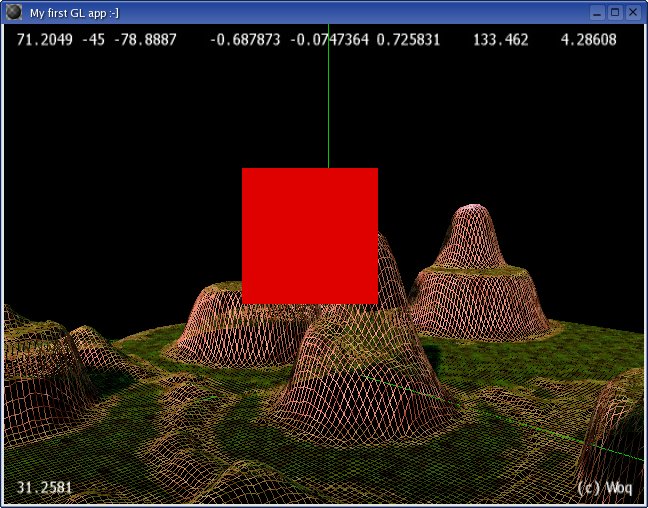Close the My first GL app window
This screenshot has width=648, height=508.
point(632,12)
